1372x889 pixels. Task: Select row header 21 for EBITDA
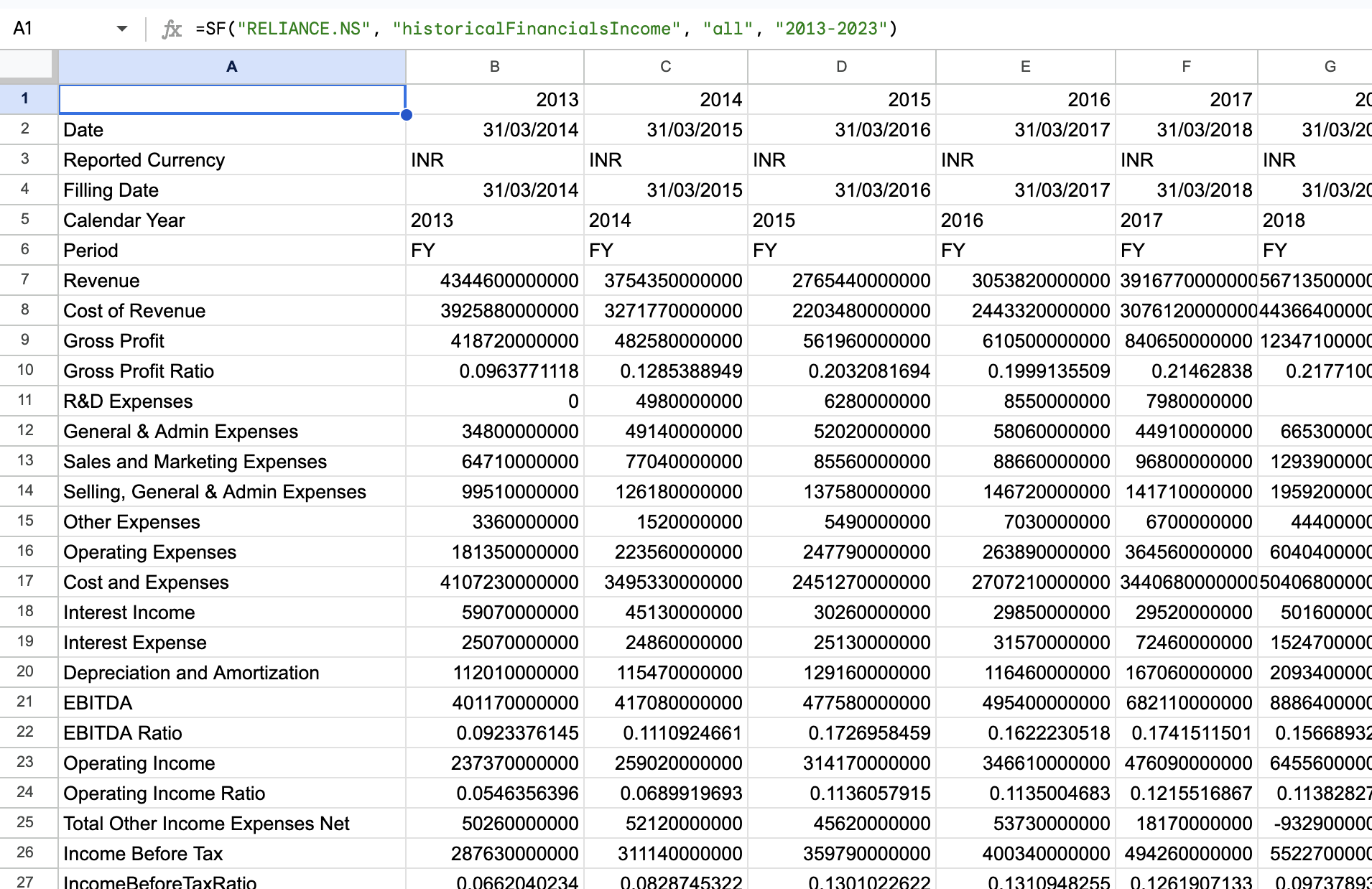26,702
